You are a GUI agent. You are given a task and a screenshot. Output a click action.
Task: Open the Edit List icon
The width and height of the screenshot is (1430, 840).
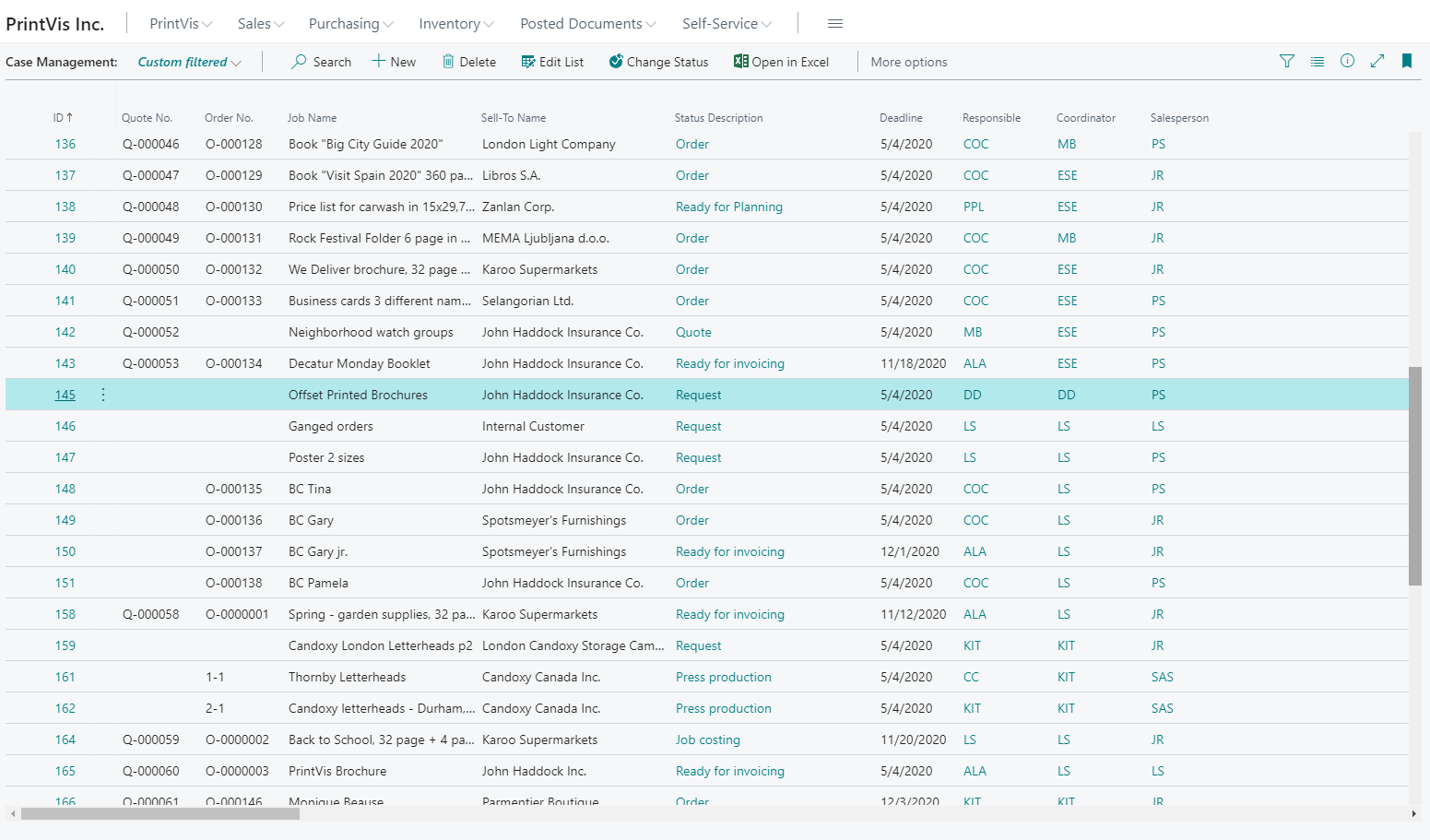coord(528,62)
